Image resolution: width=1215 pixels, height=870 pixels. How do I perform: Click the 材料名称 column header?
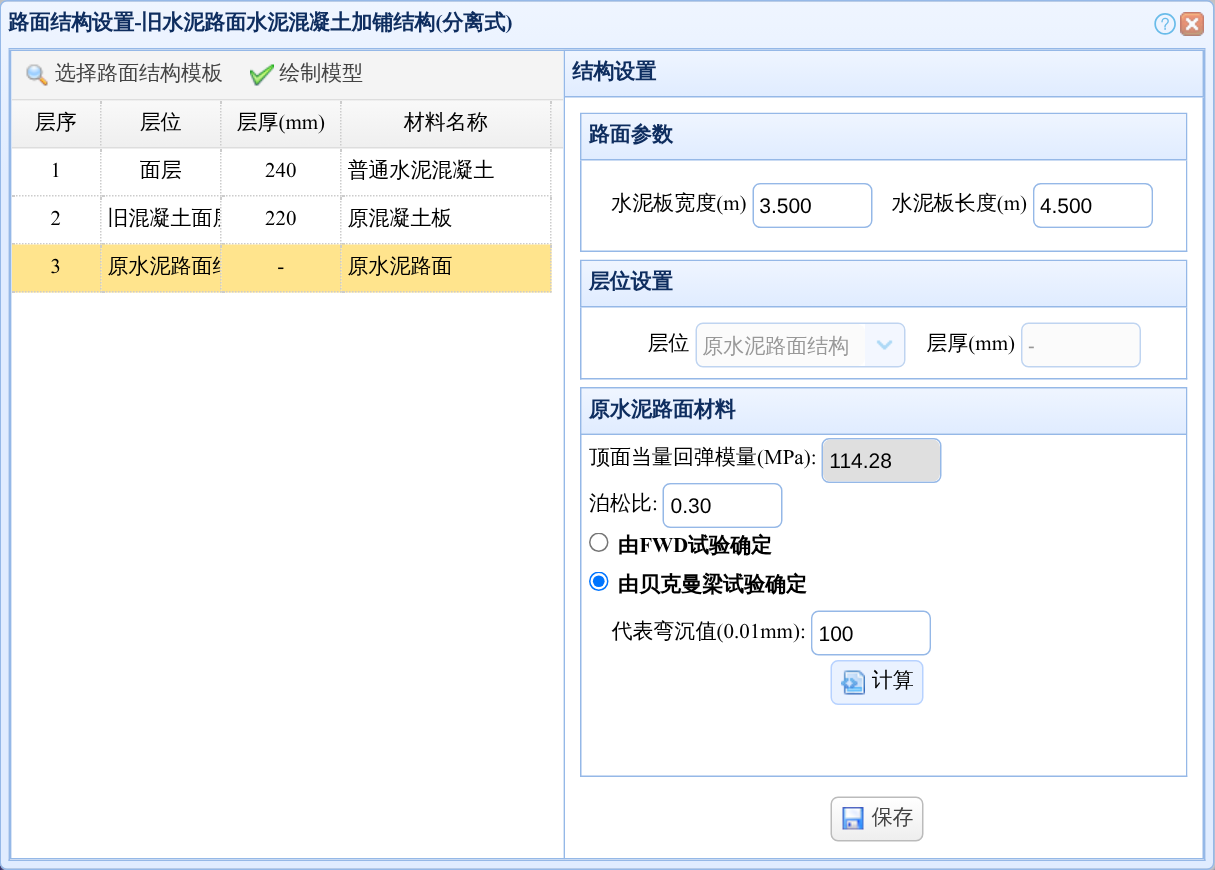point(446,123)
